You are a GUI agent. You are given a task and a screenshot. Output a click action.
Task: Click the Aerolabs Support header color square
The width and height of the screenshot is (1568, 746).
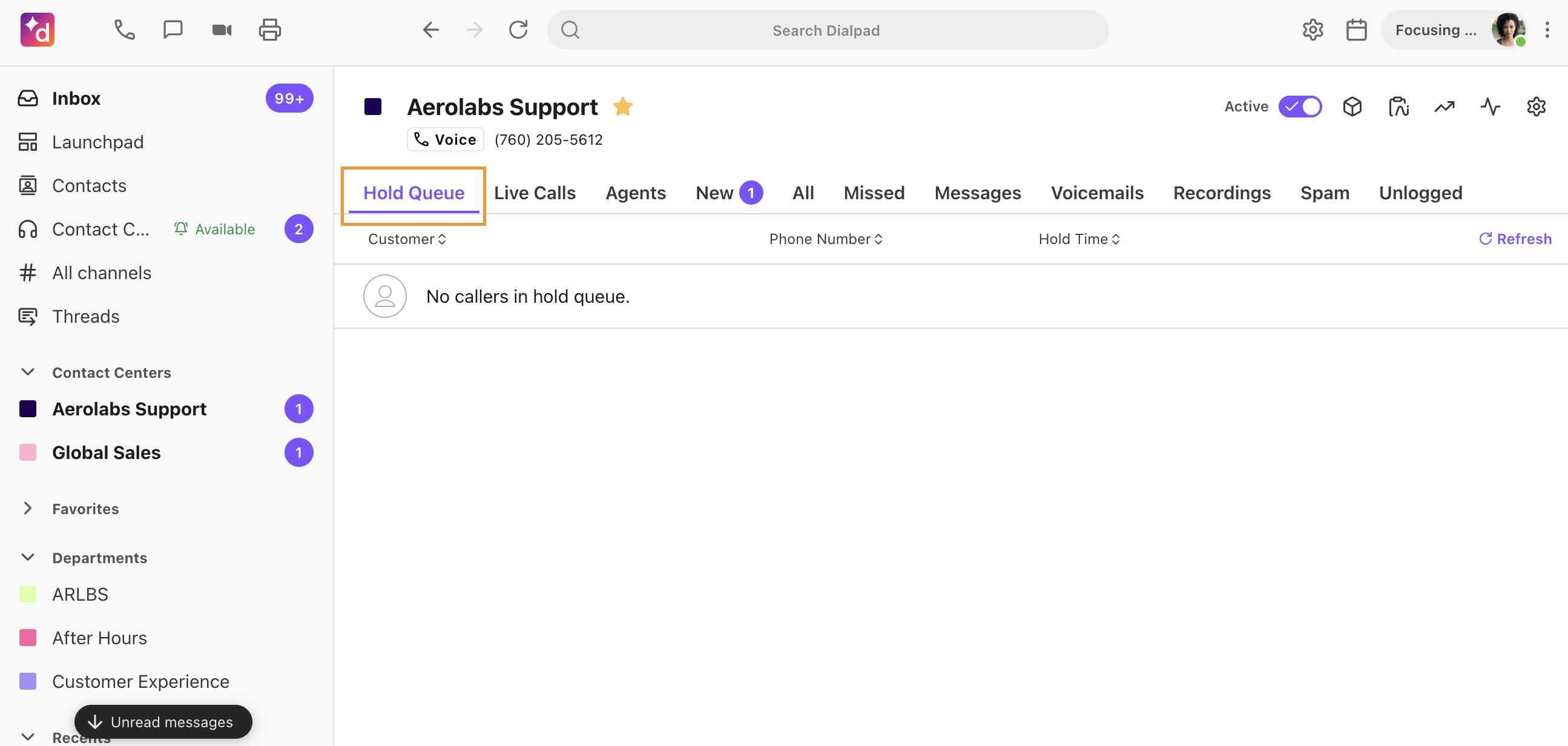[x=372, y=107]
